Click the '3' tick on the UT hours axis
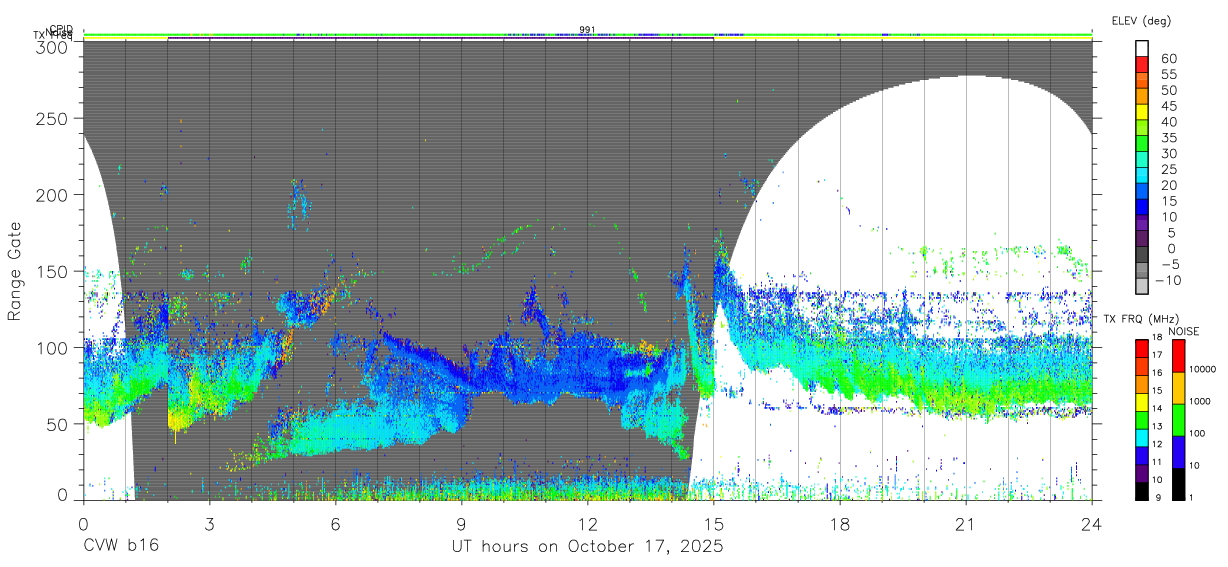This screenshot has height=567, width=1228. tap(209, 523)
